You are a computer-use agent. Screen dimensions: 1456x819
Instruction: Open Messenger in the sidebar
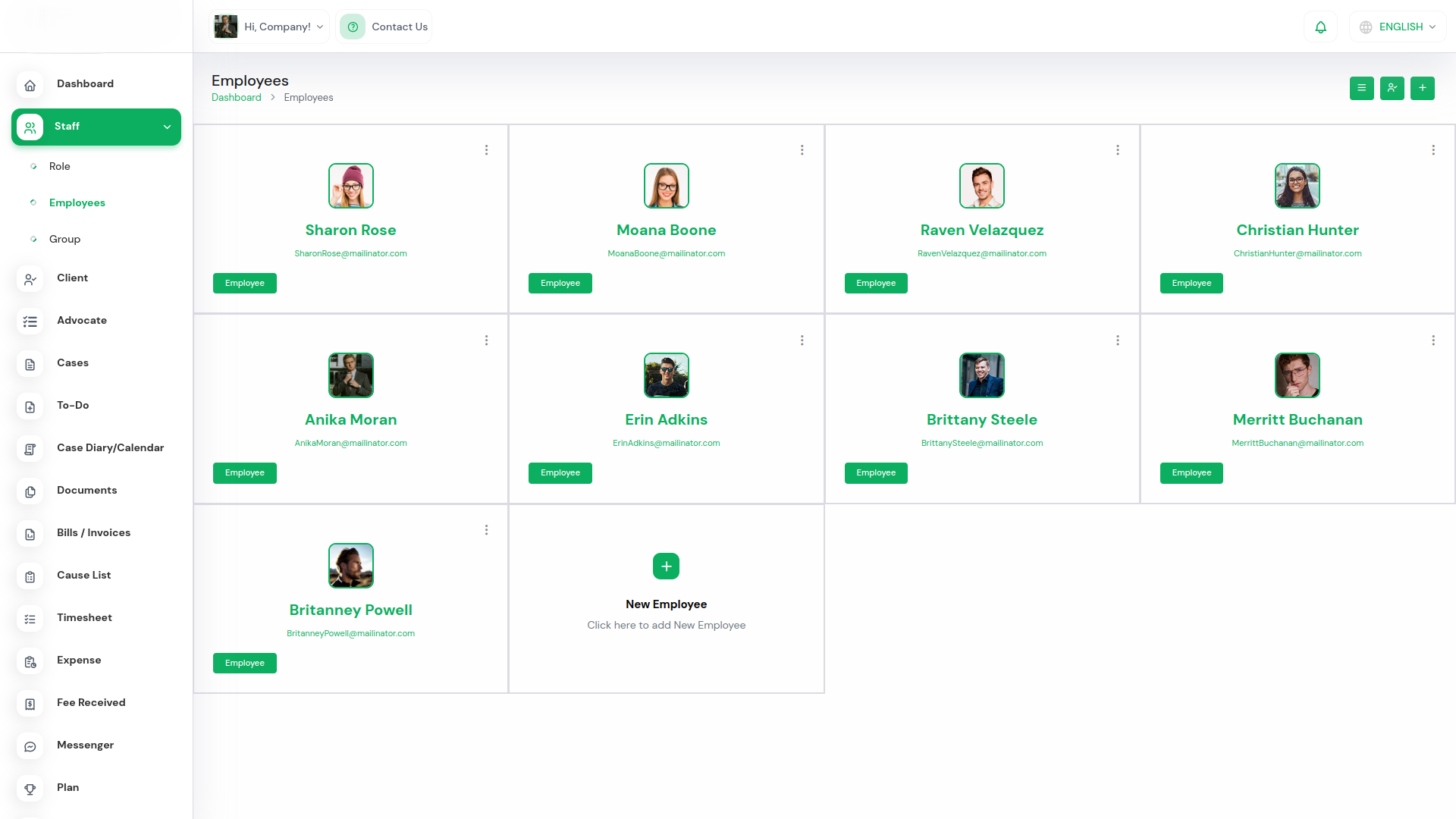tap(85, 745)
